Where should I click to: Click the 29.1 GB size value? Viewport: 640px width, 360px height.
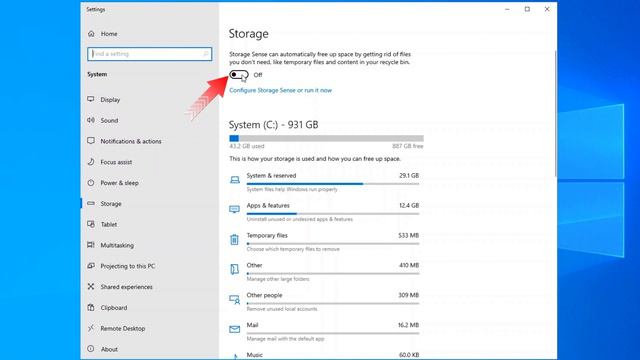click(x=409, y=176)
